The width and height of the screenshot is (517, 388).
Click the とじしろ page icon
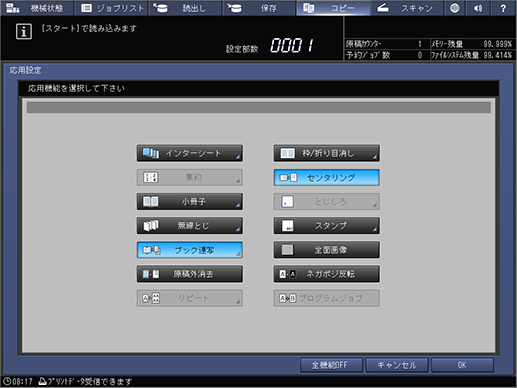coord(287,201)
